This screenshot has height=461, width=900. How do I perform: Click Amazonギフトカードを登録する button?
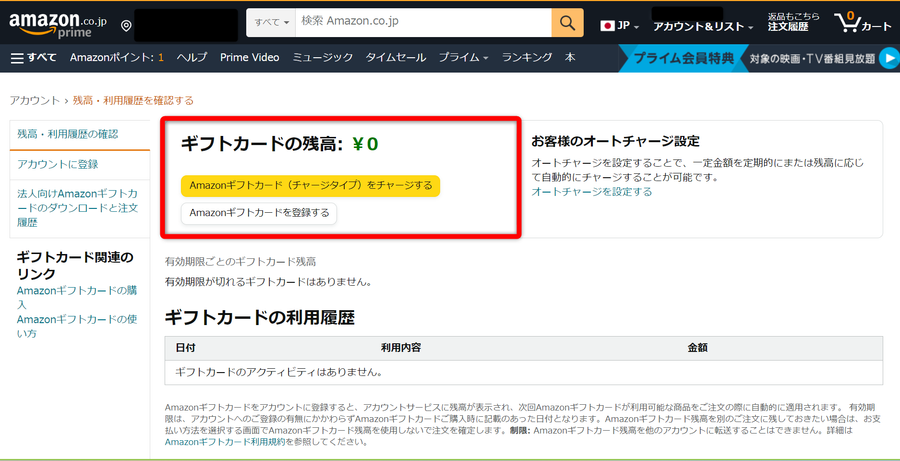click(259, 213)
